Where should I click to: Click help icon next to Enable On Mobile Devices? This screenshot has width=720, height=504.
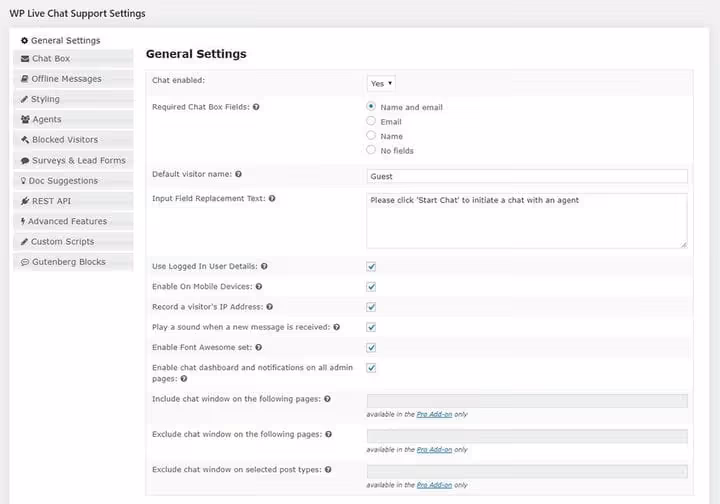259,286
